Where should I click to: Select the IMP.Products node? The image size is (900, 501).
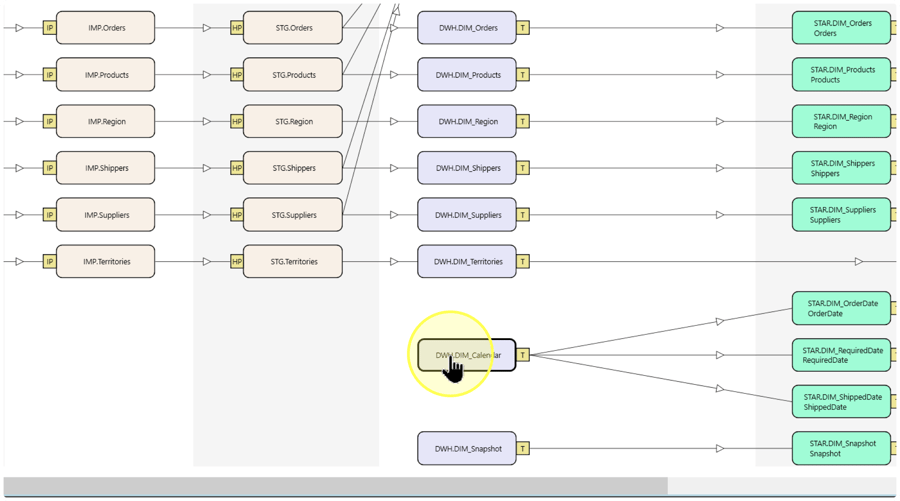point(106,75)
